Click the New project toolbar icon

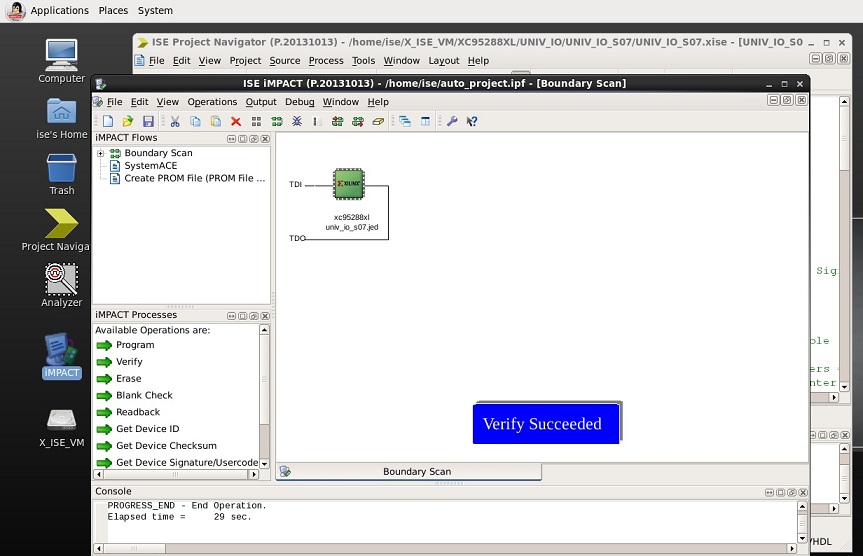click(108, 121)
